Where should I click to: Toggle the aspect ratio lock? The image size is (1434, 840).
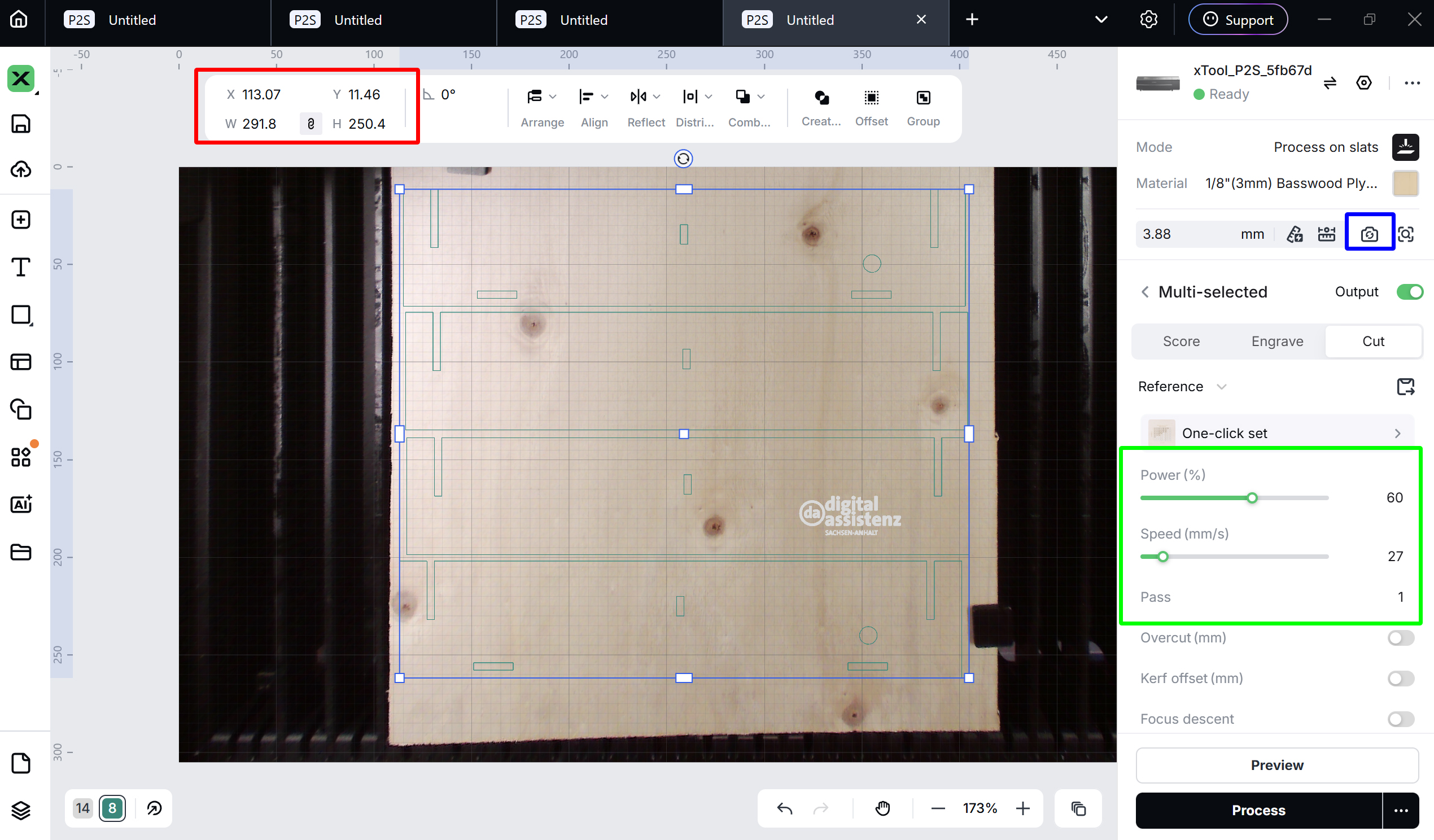tap(311, 124)
